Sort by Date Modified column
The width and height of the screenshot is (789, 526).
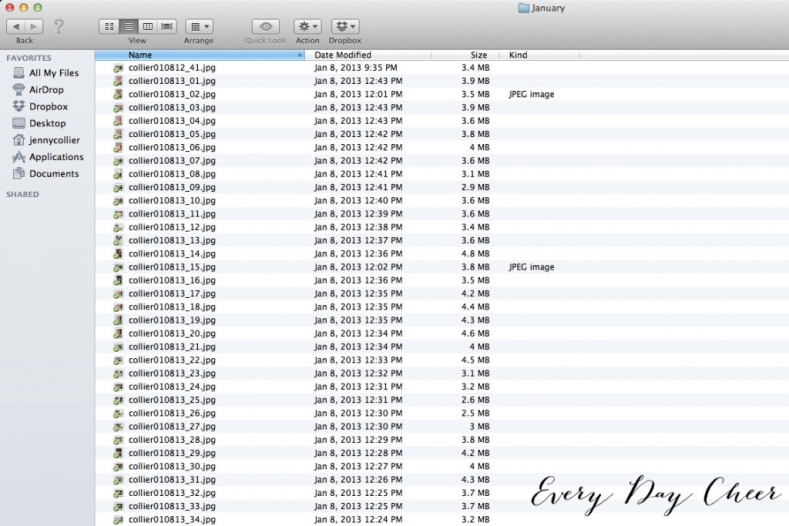(x=368, y=55)
